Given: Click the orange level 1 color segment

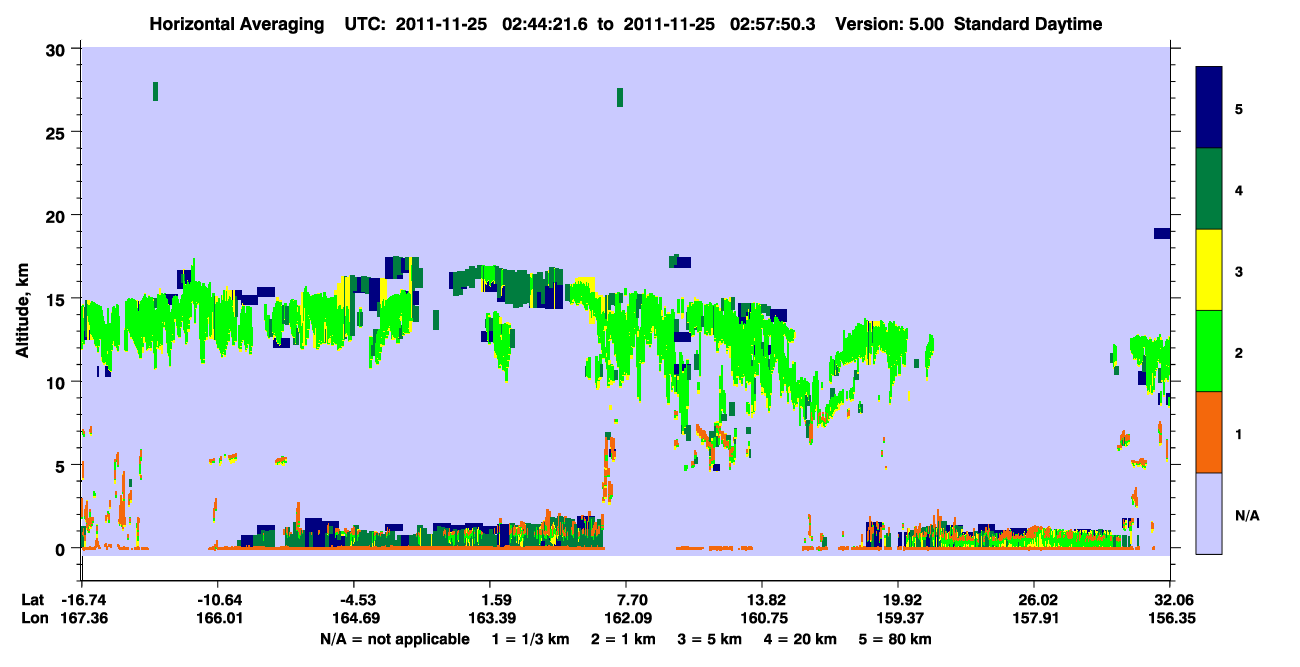Looking at the screenshot, I should [x=1209, y=432].
